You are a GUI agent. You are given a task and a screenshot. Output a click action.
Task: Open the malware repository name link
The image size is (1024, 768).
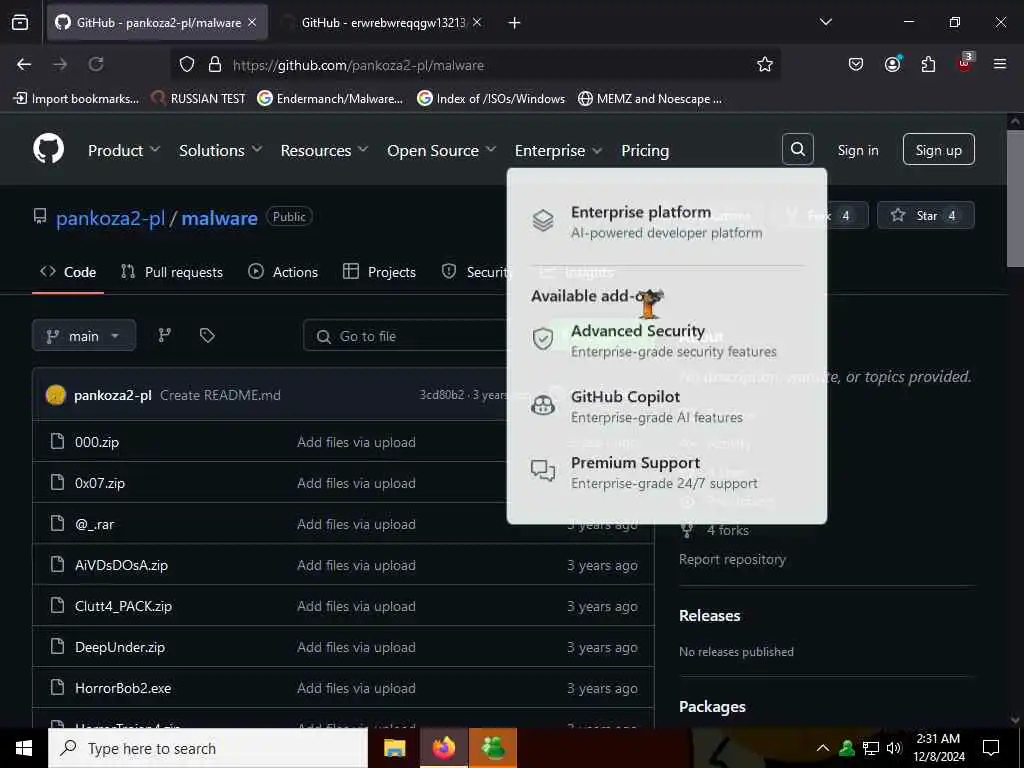[219, 217]
